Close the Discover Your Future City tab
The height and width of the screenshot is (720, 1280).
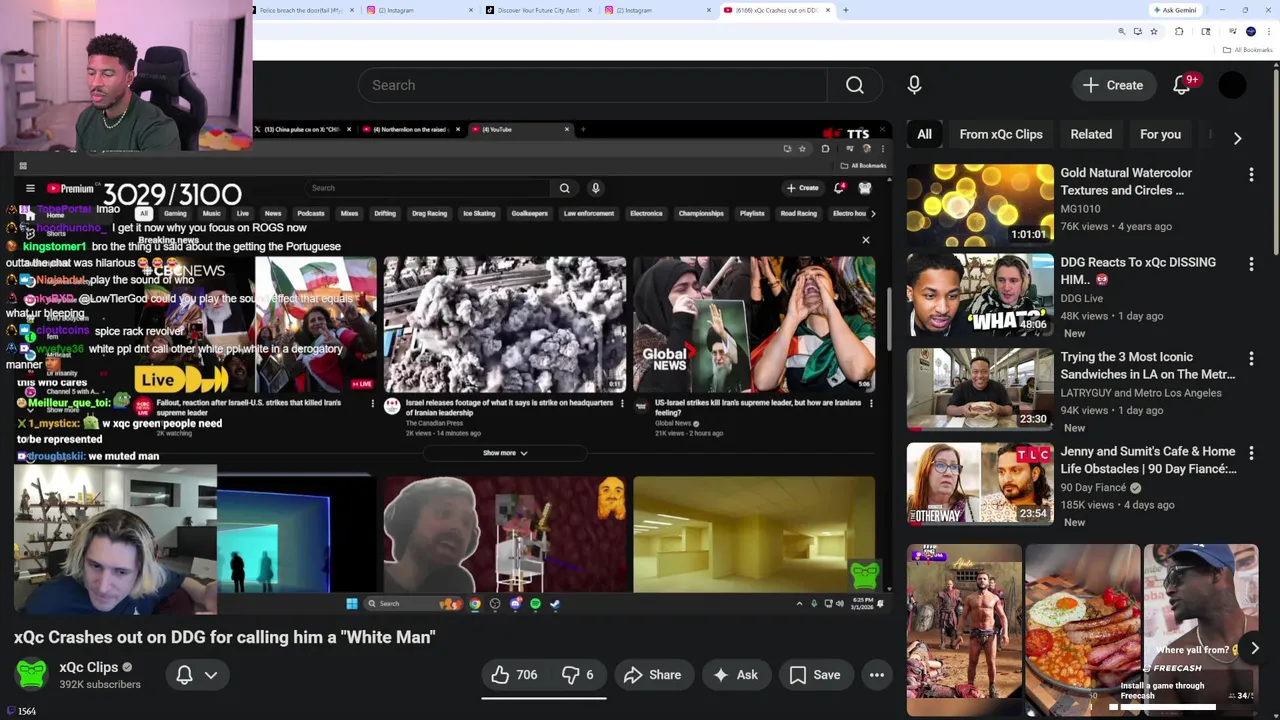[x=590, y=10]
